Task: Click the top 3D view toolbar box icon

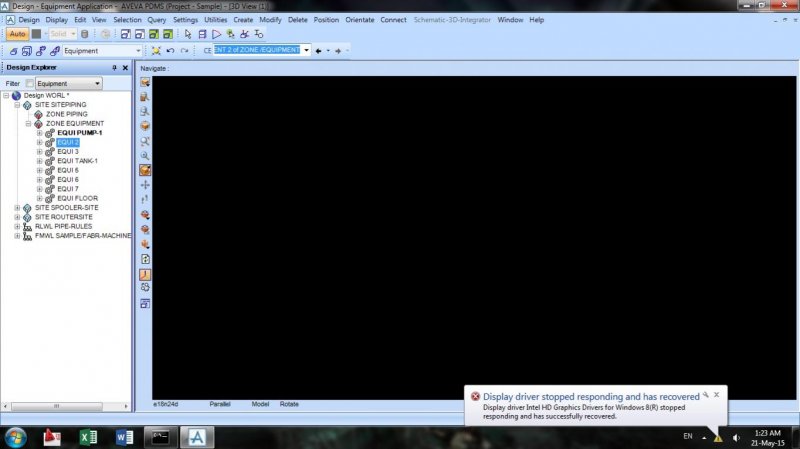Action: [145, 82]
